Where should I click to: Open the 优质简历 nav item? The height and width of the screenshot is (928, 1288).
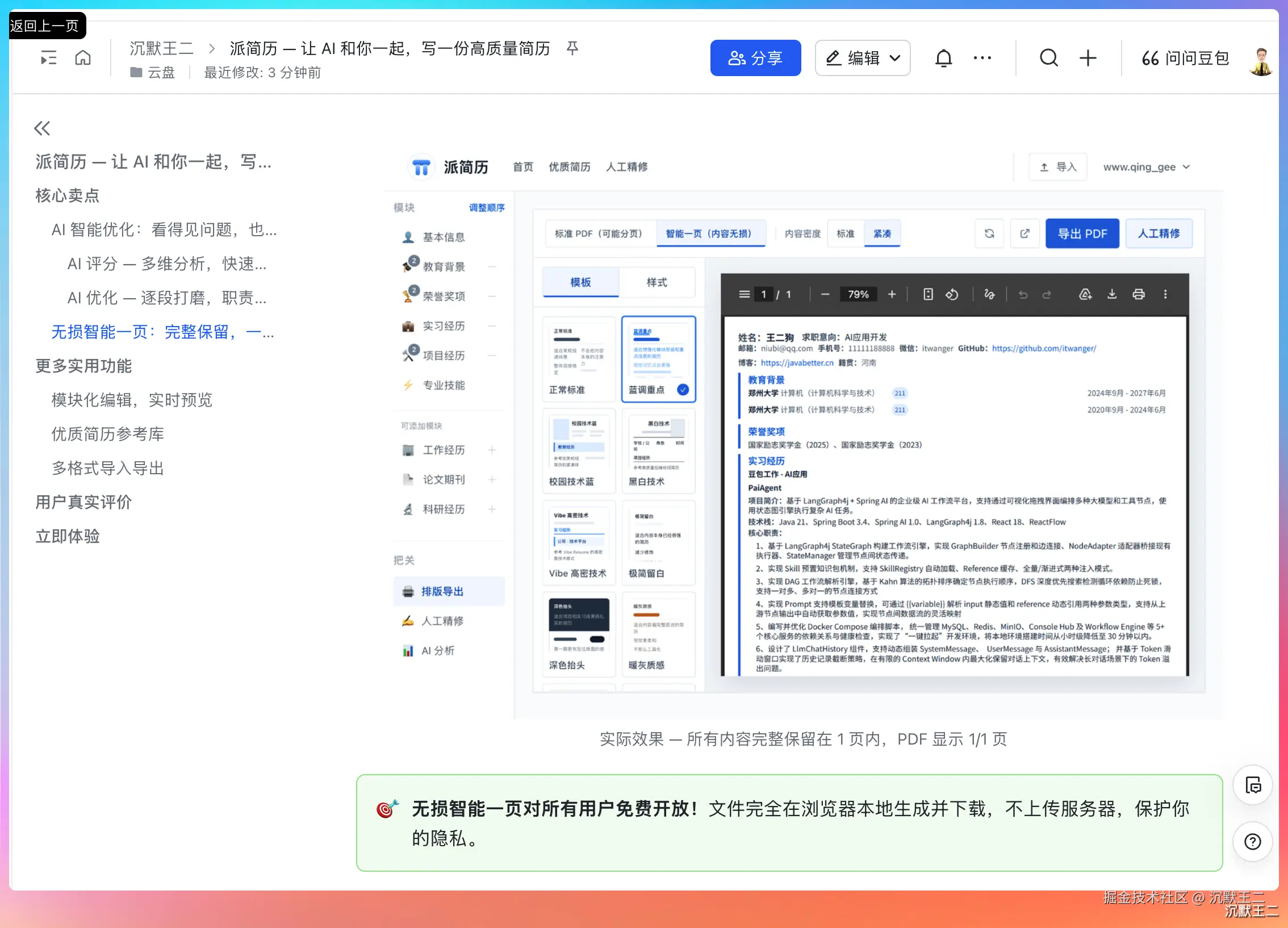click(x=569, y=167)
